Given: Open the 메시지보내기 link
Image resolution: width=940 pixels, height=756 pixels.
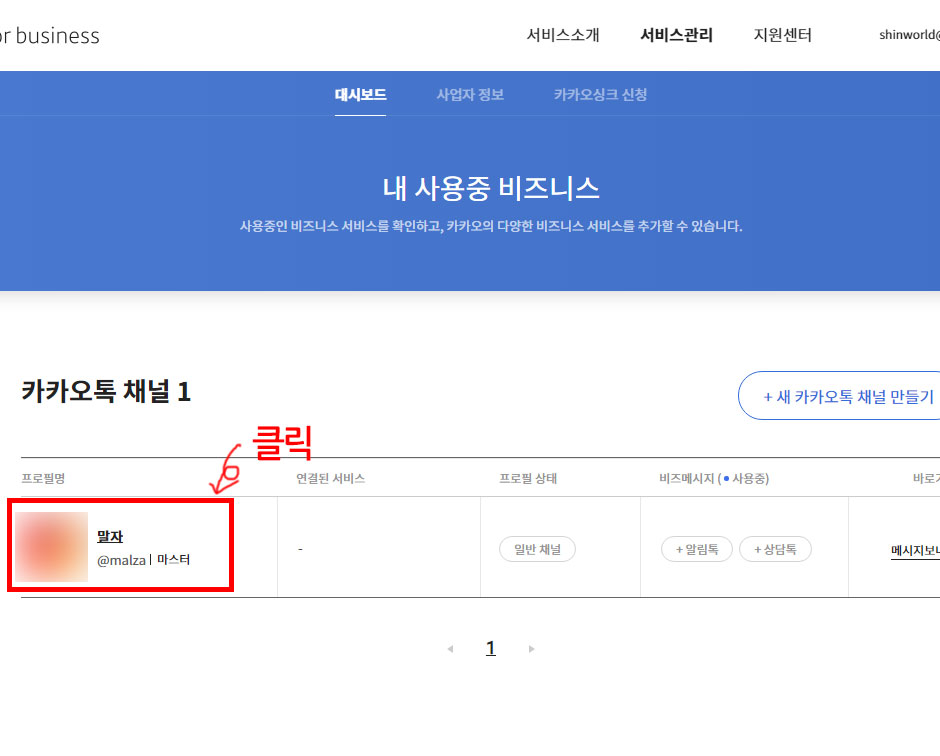Looking at the screenshot, I should point(915,550).
